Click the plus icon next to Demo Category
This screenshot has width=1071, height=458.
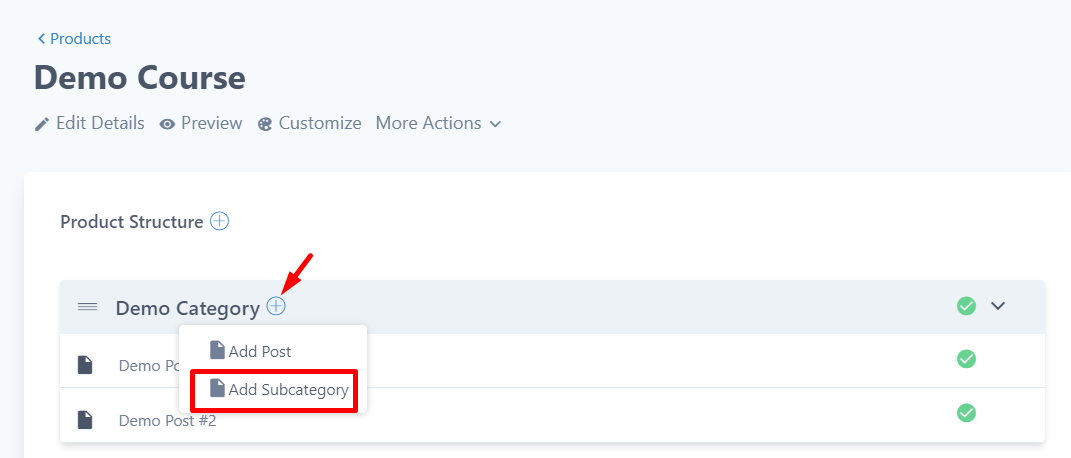[276, 307]
